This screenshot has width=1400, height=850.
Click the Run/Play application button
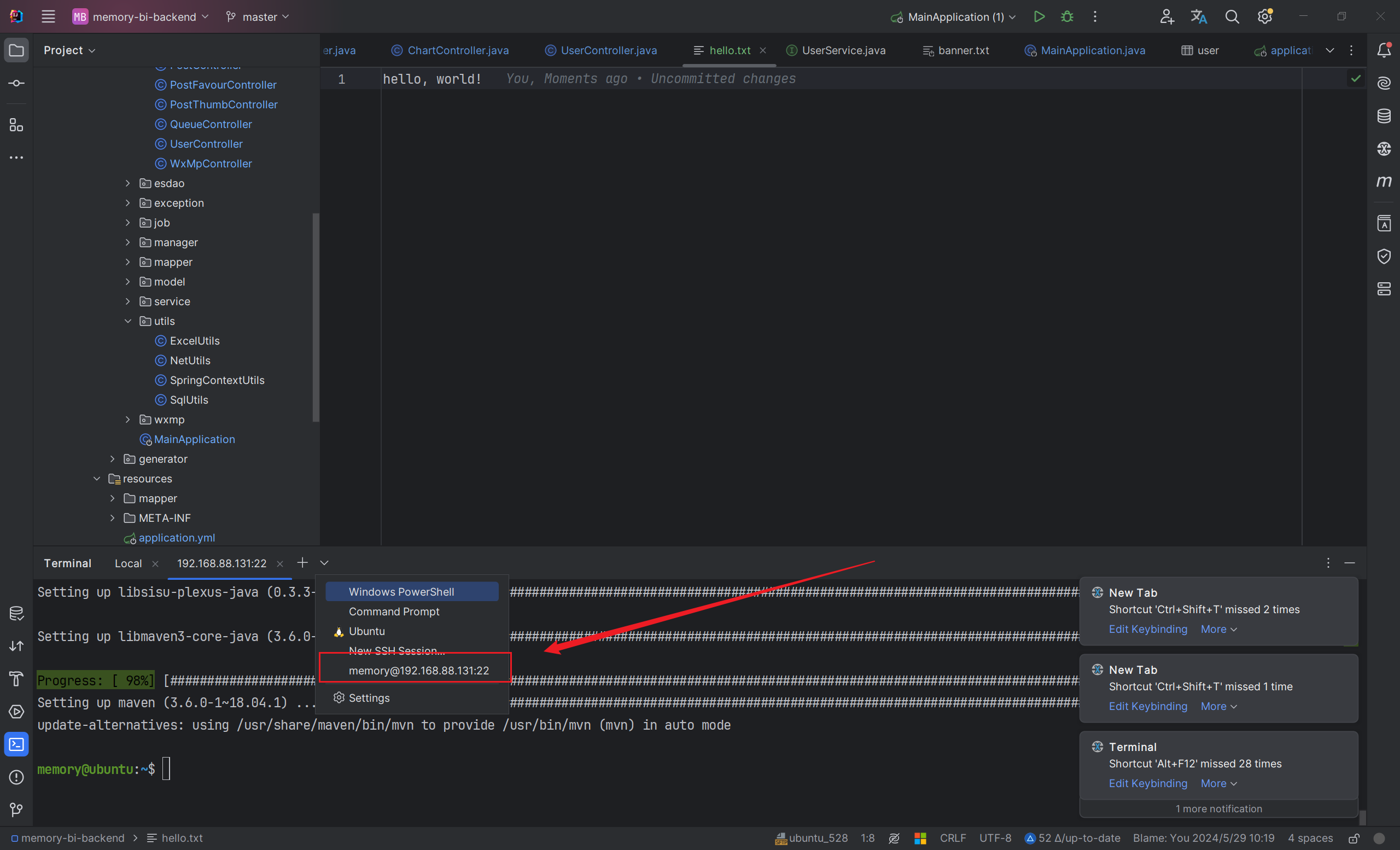click(1040, 16)
